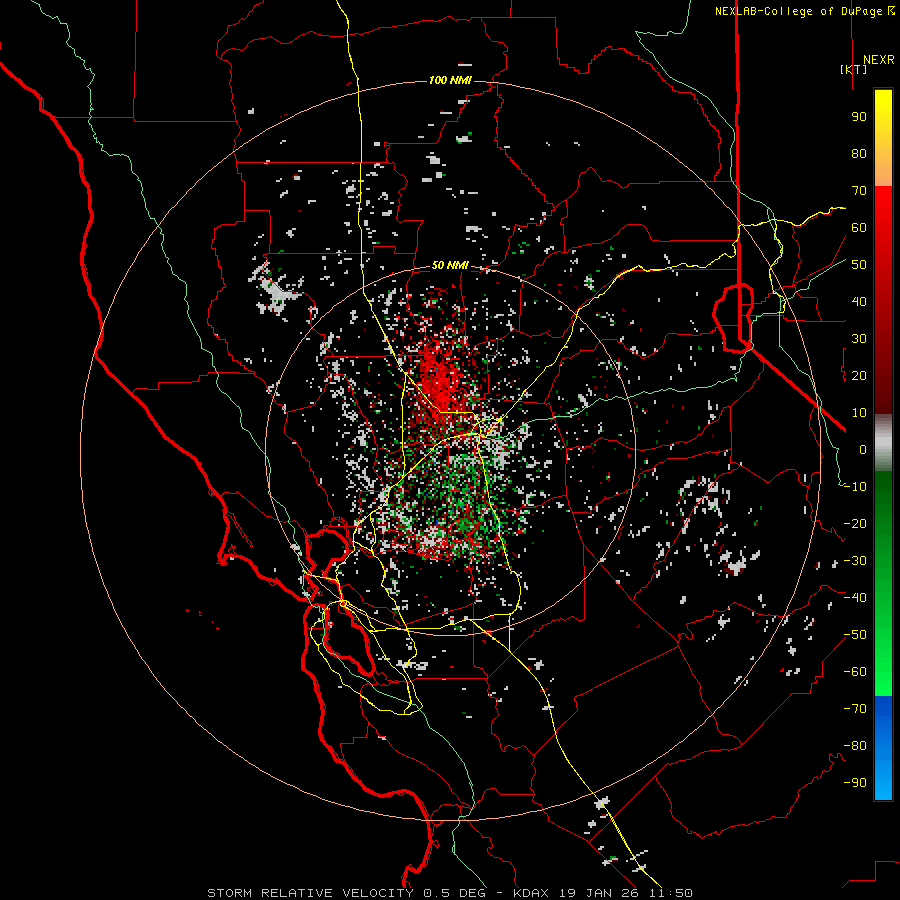The height and width of the screenshot is (900, 900).
Task: Click the -50 value on the velocity scale
Action: (x=855, y=635)
